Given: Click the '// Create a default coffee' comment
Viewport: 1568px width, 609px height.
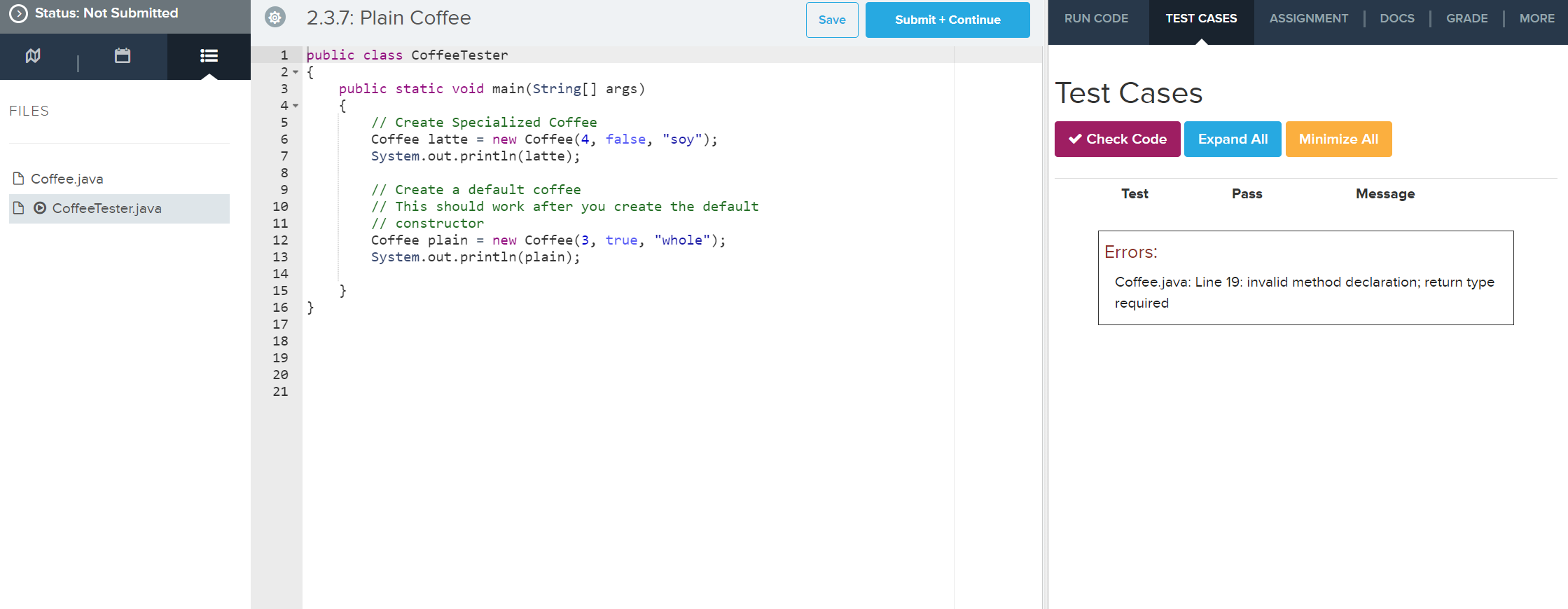Looking at the screenshot, I should [476, 190].
